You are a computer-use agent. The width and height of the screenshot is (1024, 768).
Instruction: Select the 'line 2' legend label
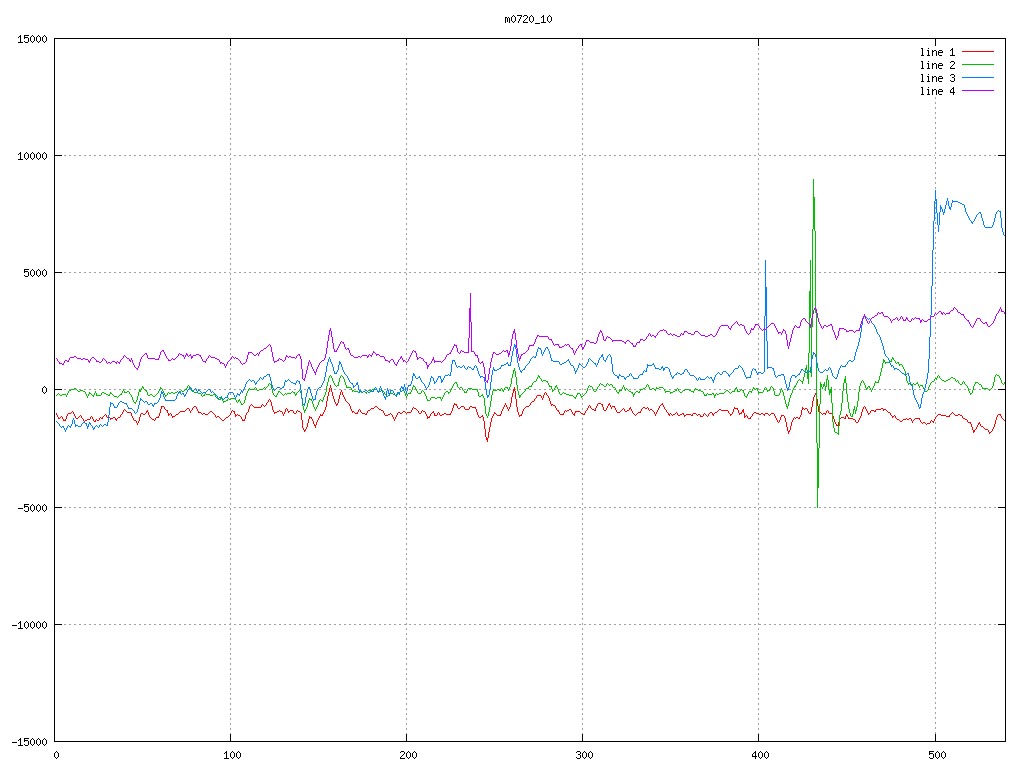937,65
